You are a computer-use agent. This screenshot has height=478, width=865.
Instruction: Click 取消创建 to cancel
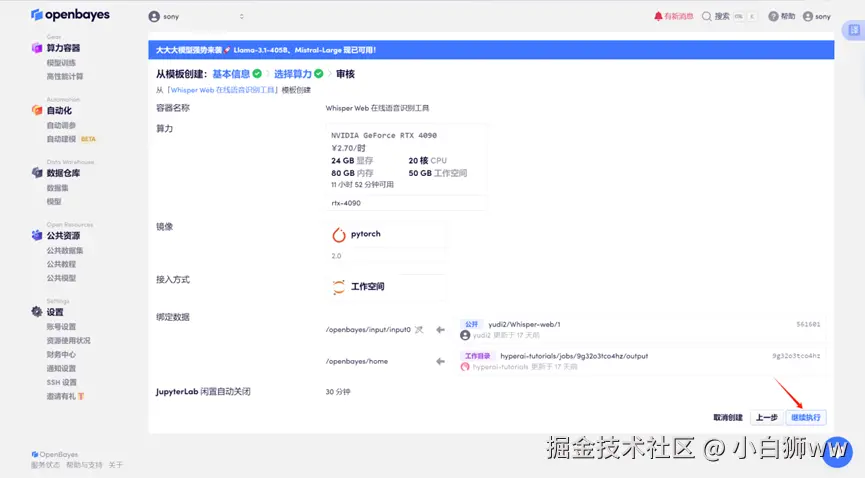coord(728,417)
